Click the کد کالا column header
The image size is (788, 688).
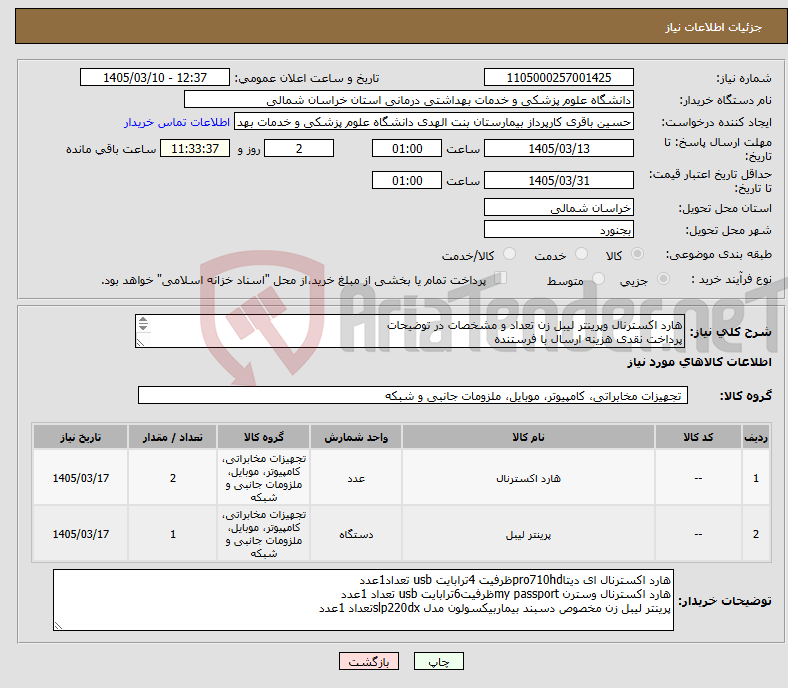tap(698, 437)
